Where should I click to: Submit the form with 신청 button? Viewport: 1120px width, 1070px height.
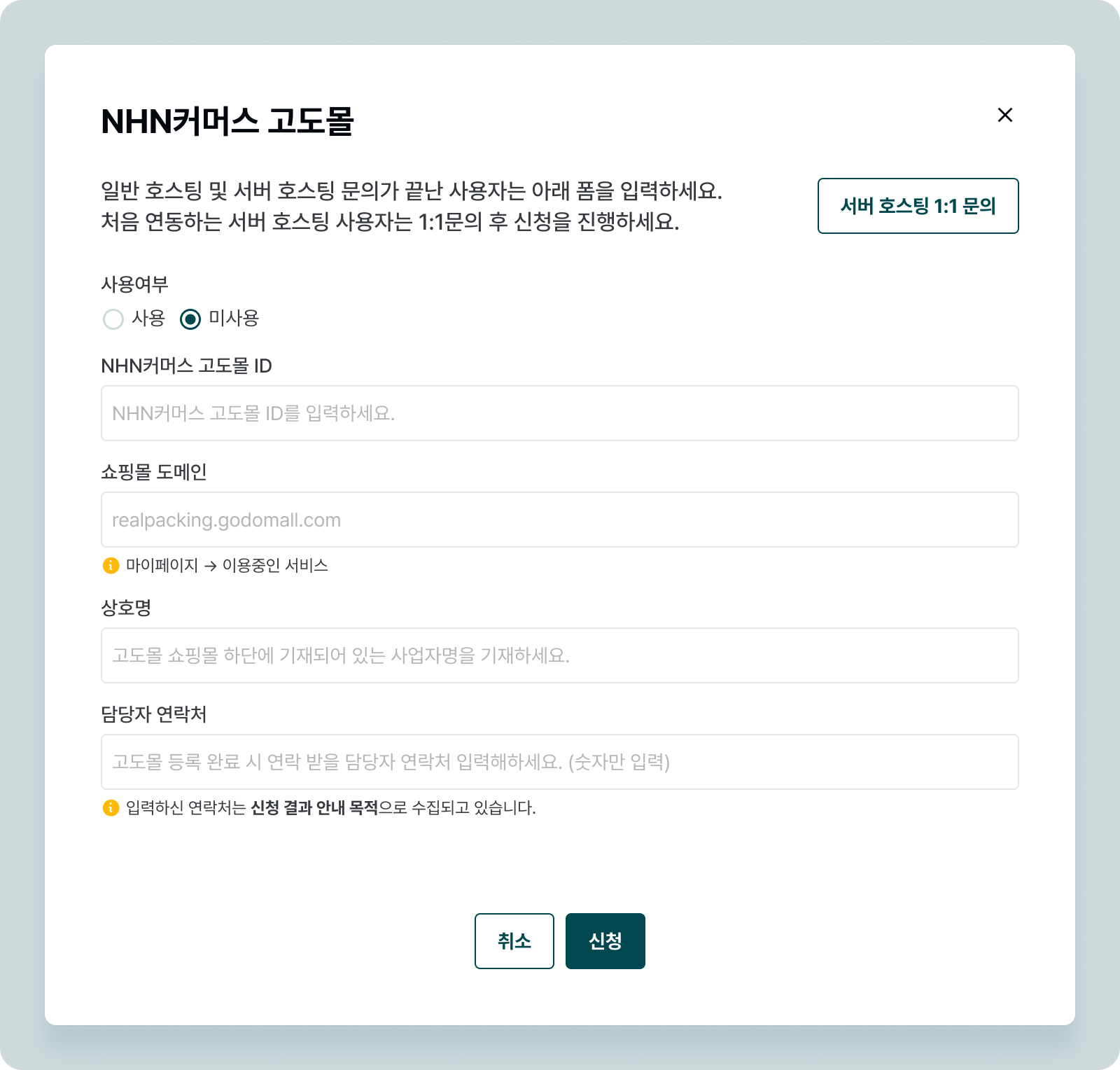pos(605,941)
